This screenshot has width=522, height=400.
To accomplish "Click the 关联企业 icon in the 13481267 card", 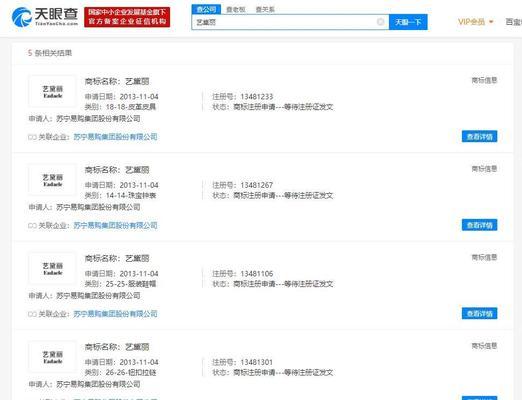I will (x=32, y=226).
